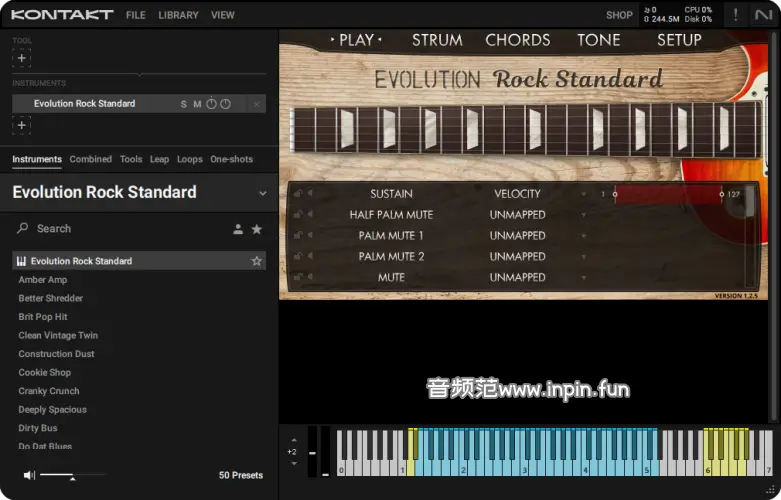Filter favorites with the solid star icon

point(256,229)
